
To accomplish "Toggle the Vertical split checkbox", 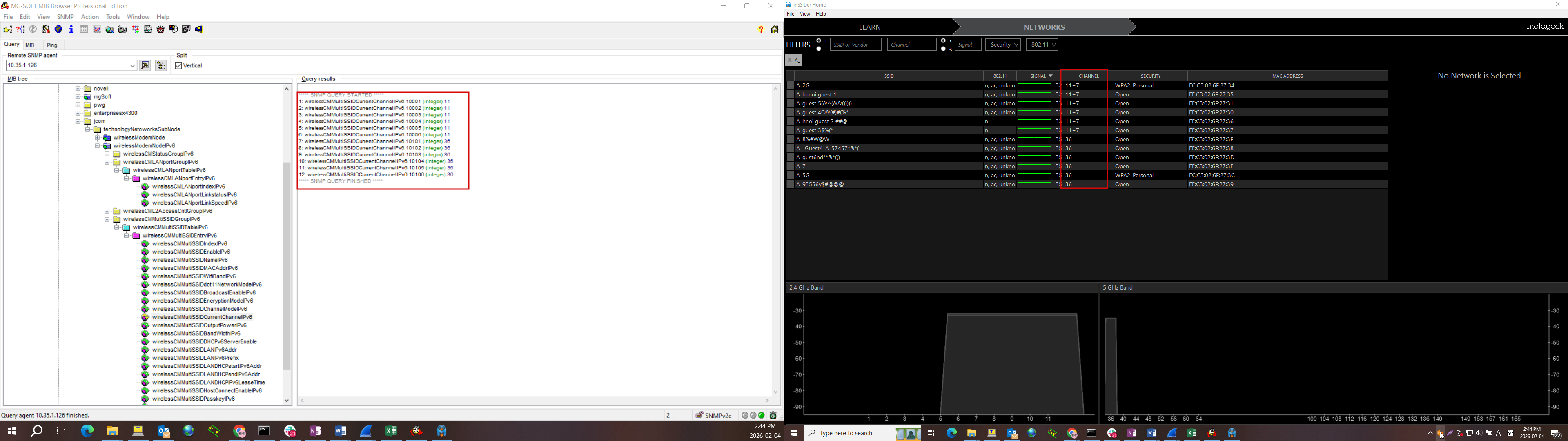I will tap(178, 66).
